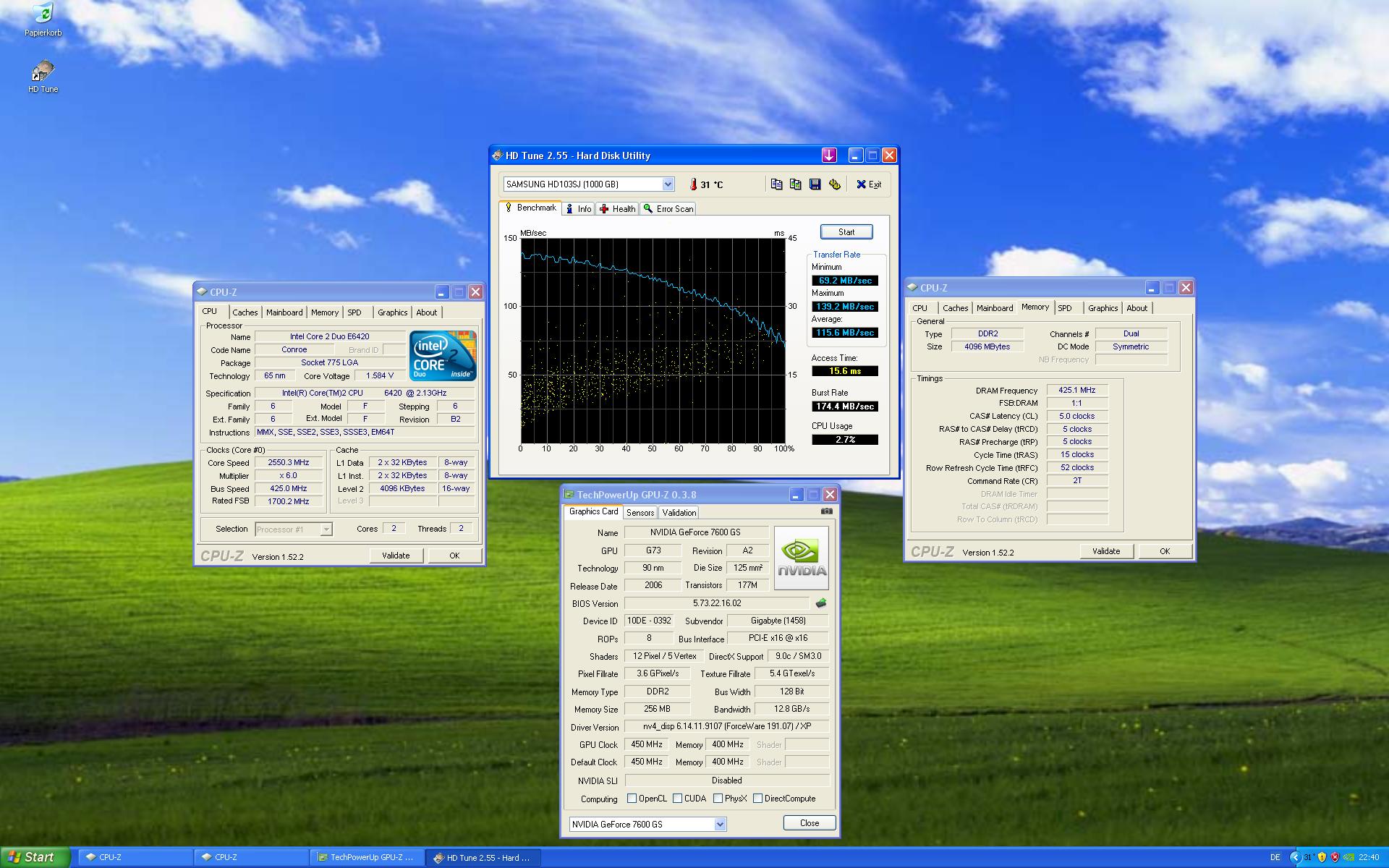This screenshot has height=868, width=1389.
Task: Toggle the DirectCompute checkbox
Action: point(757,799)
